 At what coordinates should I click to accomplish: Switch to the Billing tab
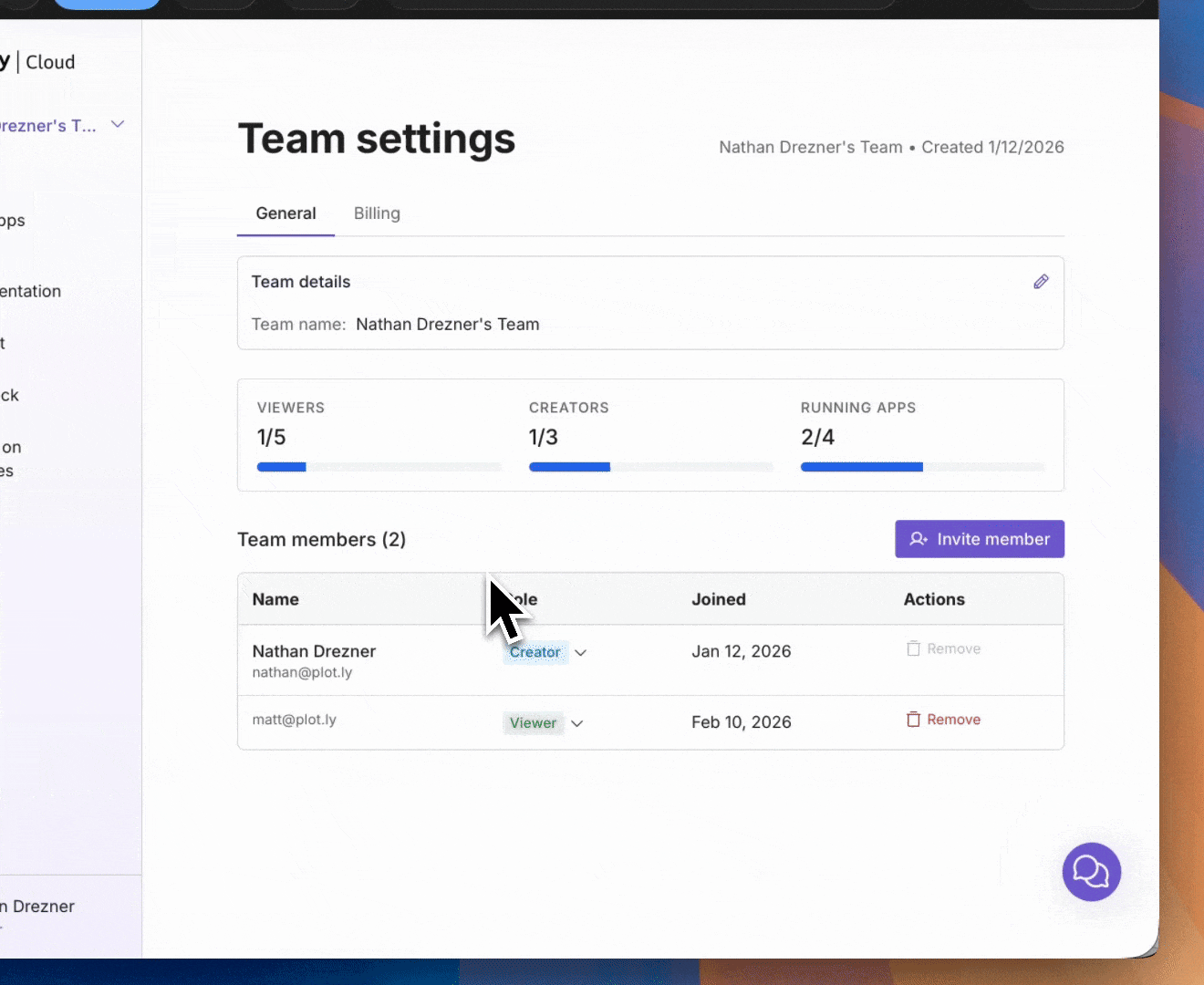(377, 213)
